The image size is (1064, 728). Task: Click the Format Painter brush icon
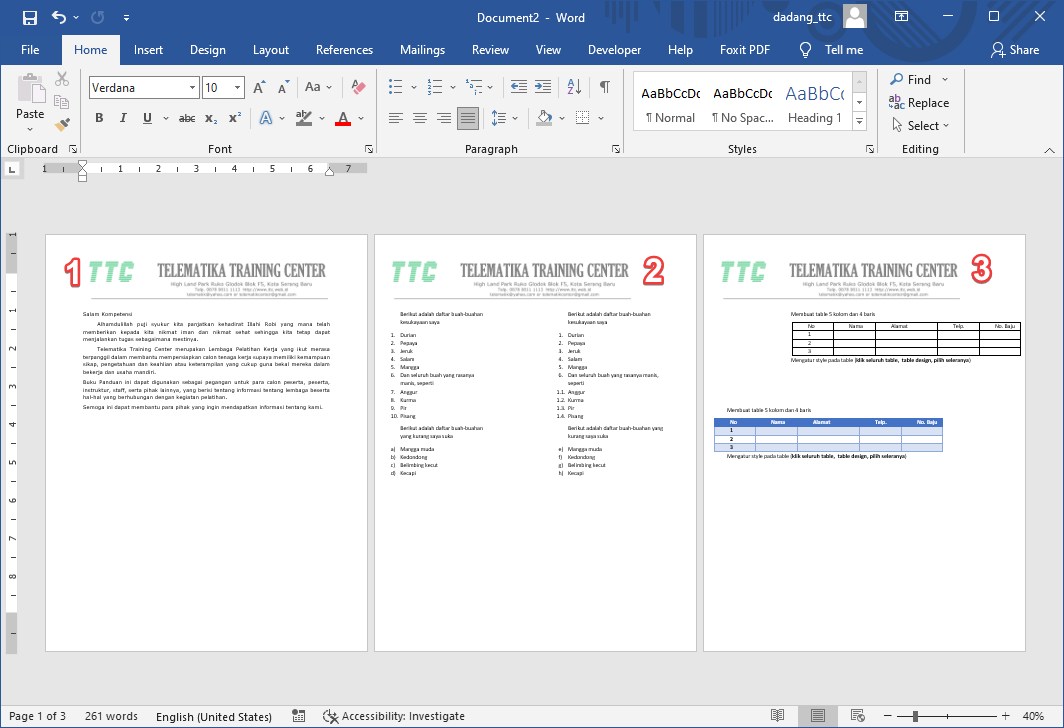[x=62, y=125]
